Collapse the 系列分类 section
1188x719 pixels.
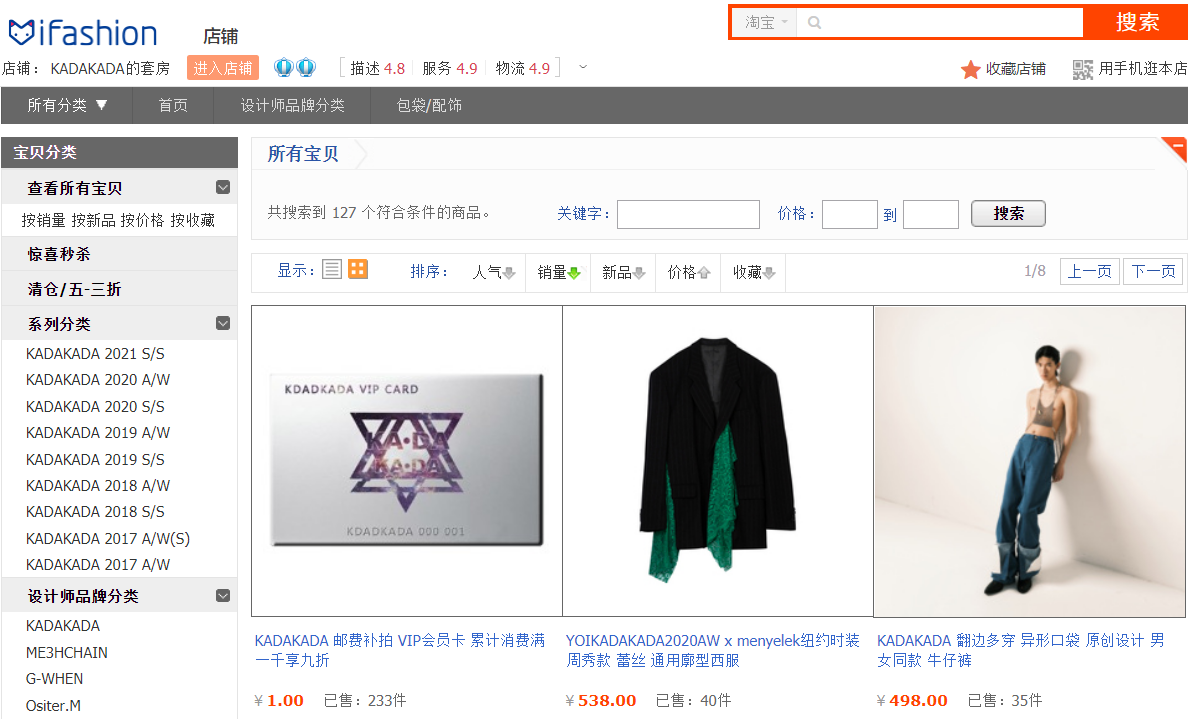223,324
